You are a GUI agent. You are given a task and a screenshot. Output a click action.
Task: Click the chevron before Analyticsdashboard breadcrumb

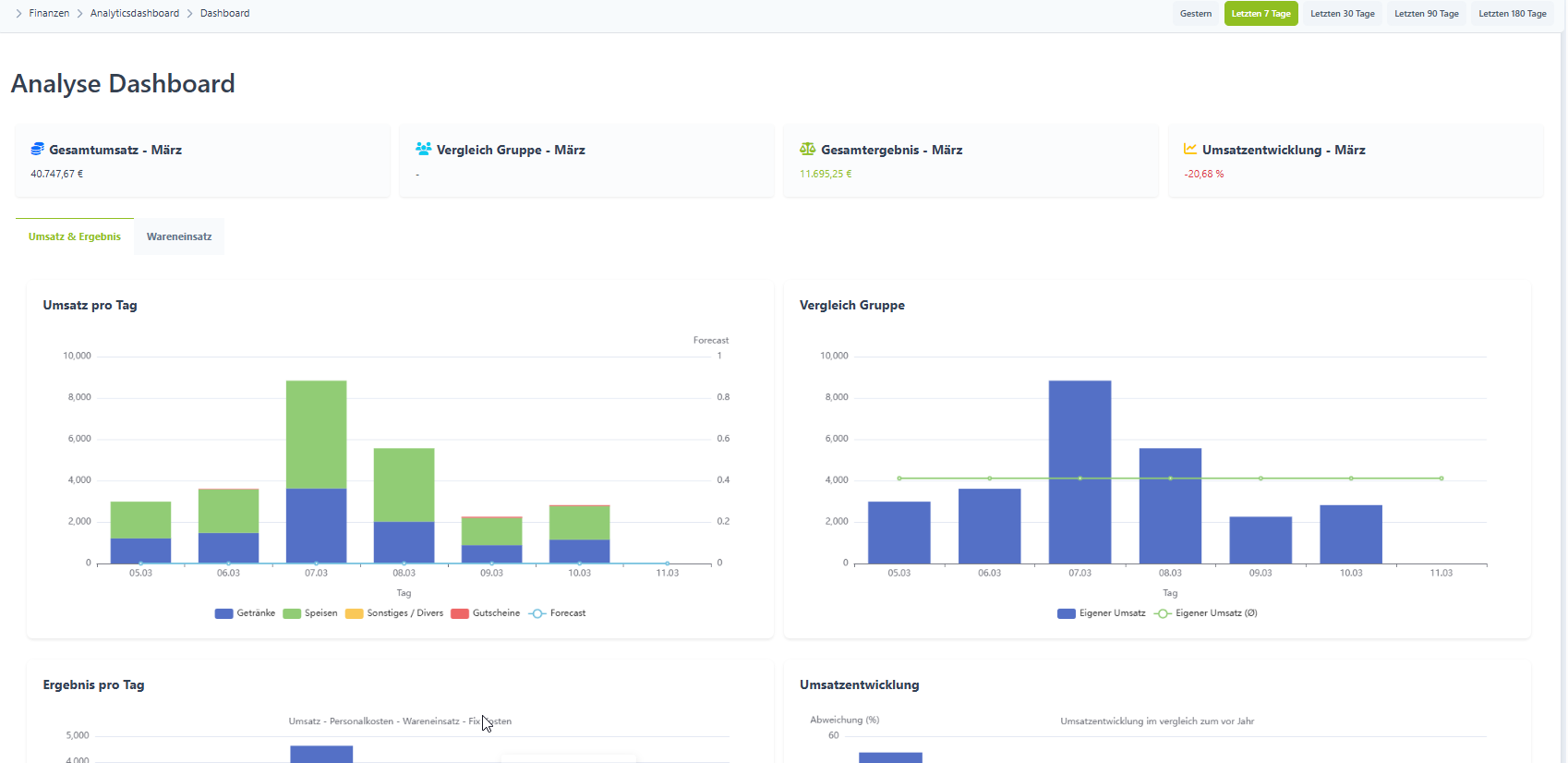[79, 14]
